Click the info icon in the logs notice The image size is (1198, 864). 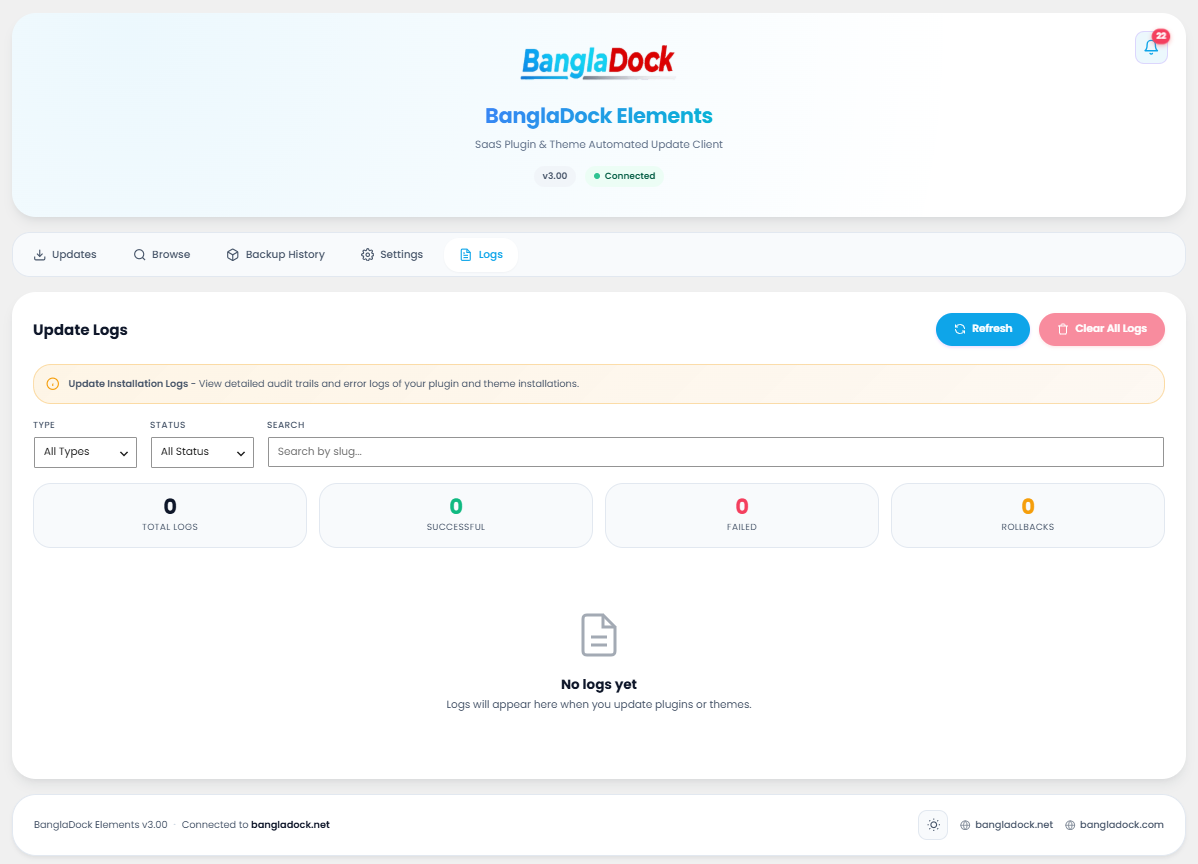[x=53, y=384]
